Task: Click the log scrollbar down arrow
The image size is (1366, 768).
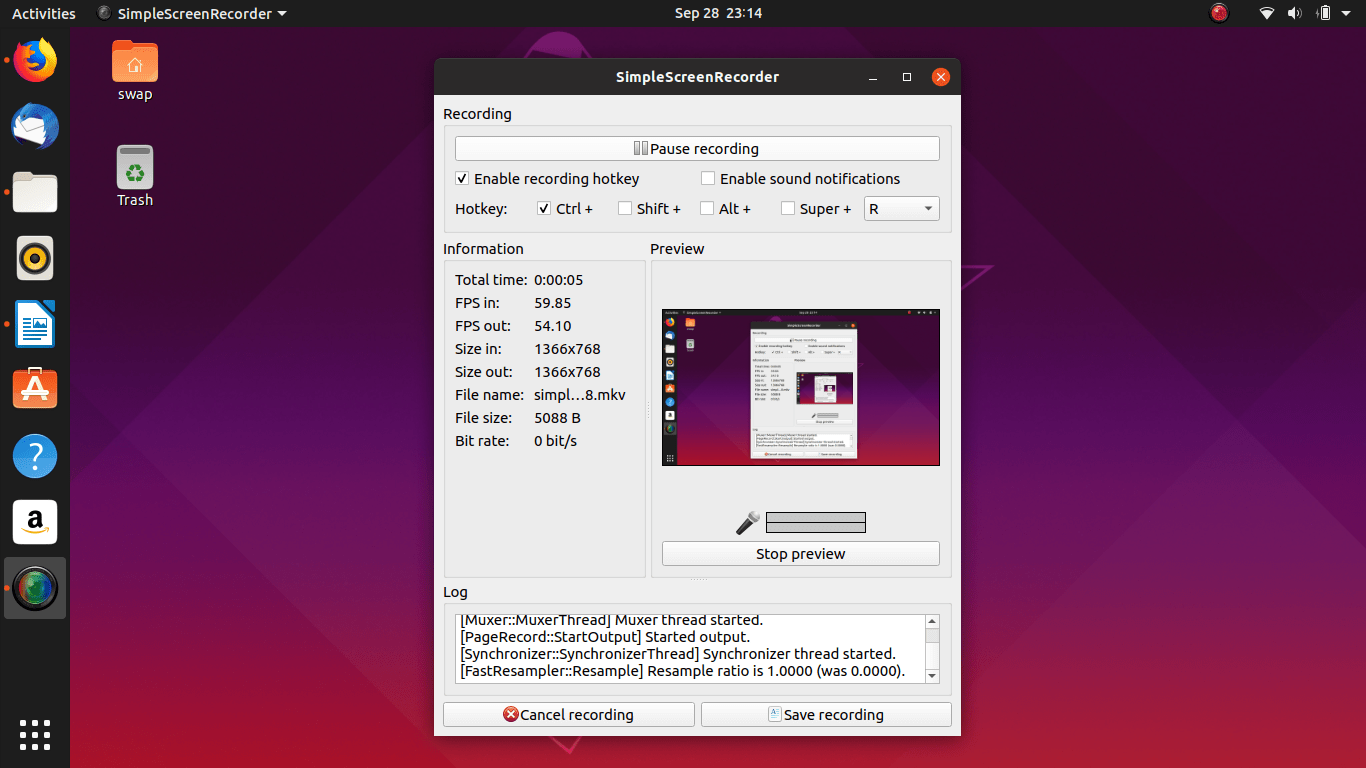Action: pyautogui.click(x=932, y=677)
